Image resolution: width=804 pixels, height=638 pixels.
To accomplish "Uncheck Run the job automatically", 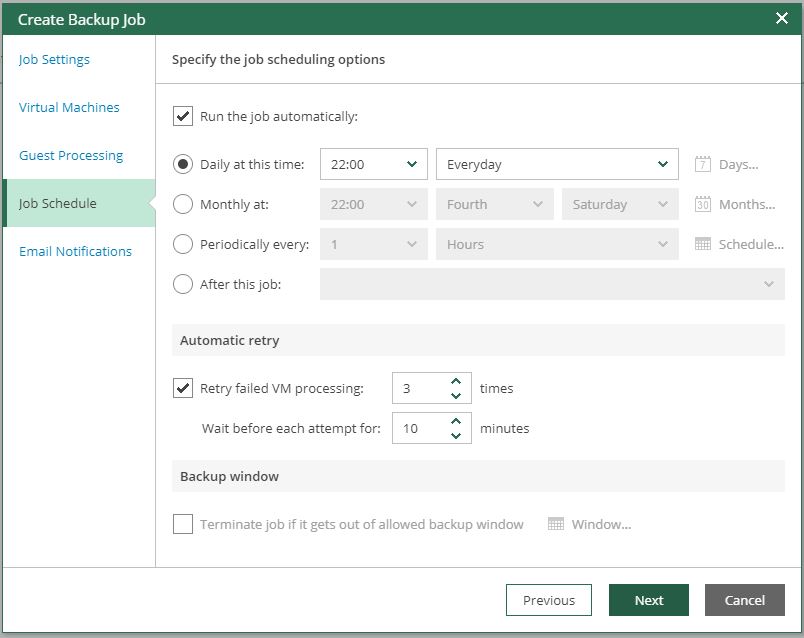I will click(183, 116).
